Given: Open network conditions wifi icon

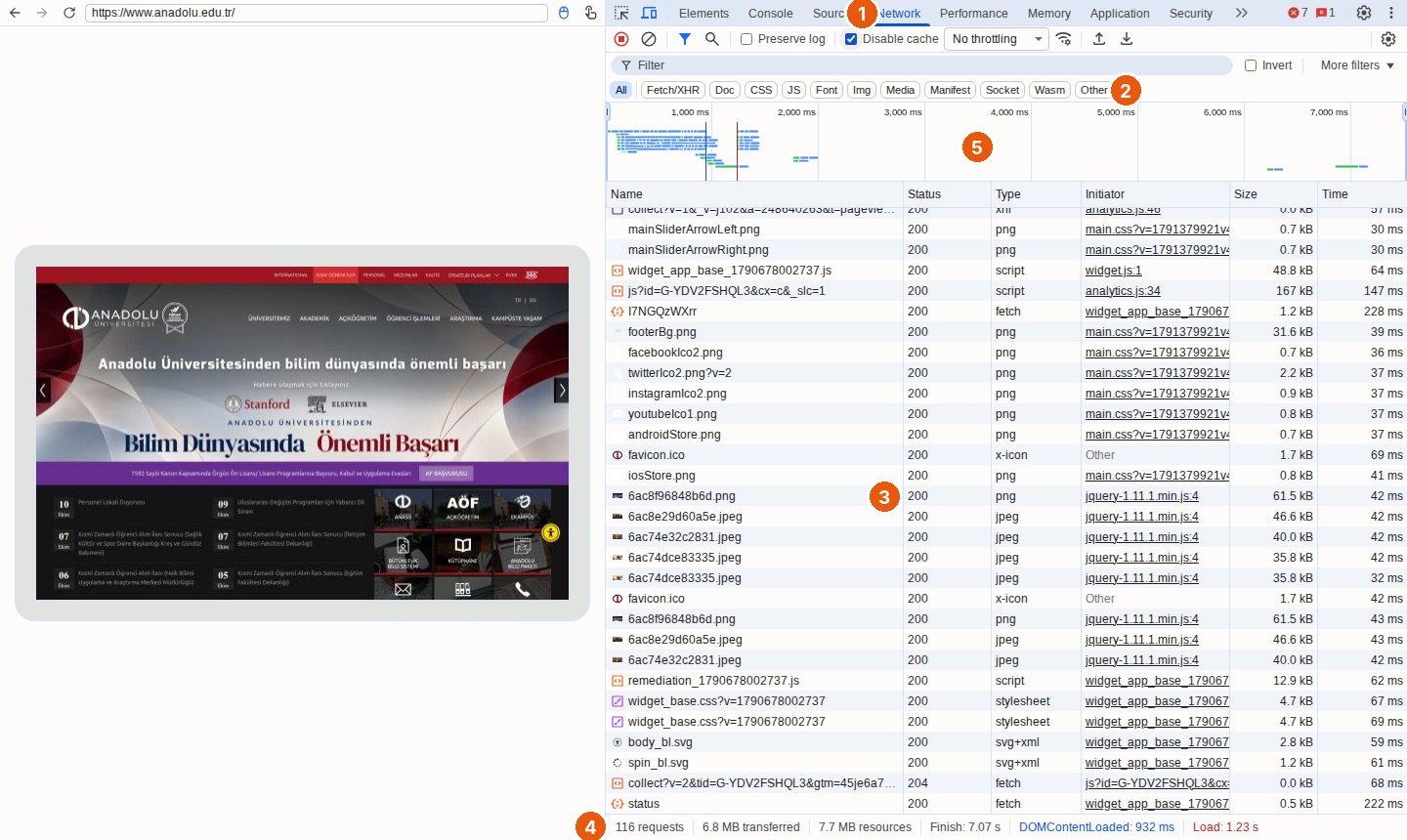Looking at the screenshot, I should click(1064, 39).
